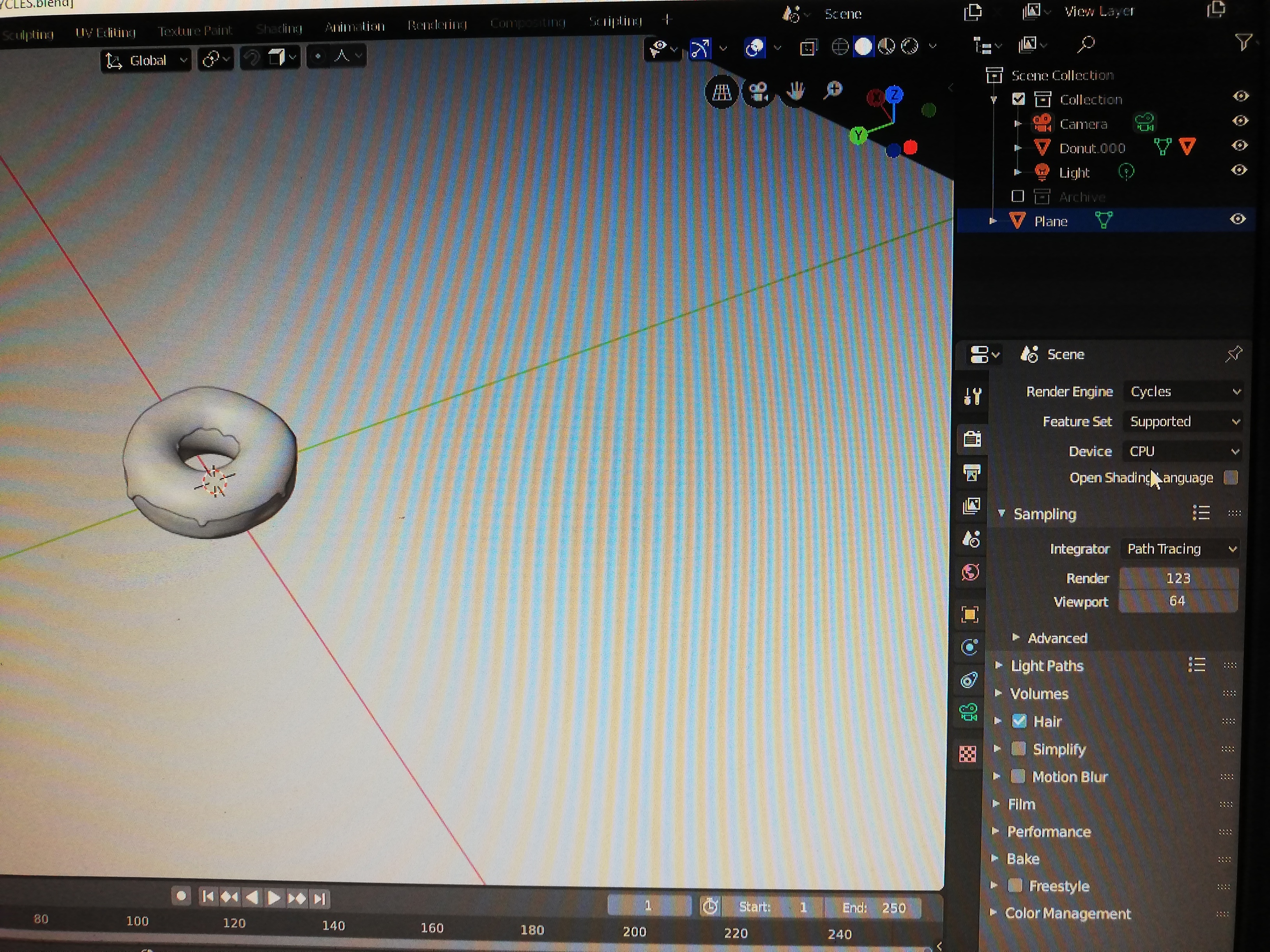1270x952 pixels.
Task: Open the View Layer properties tab
Action: 971,506
